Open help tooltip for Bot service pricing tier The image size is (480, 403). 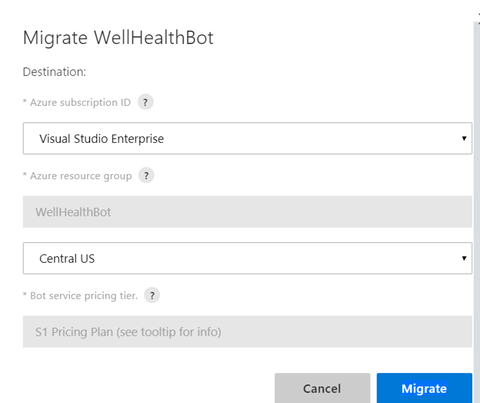pos(152,295)
